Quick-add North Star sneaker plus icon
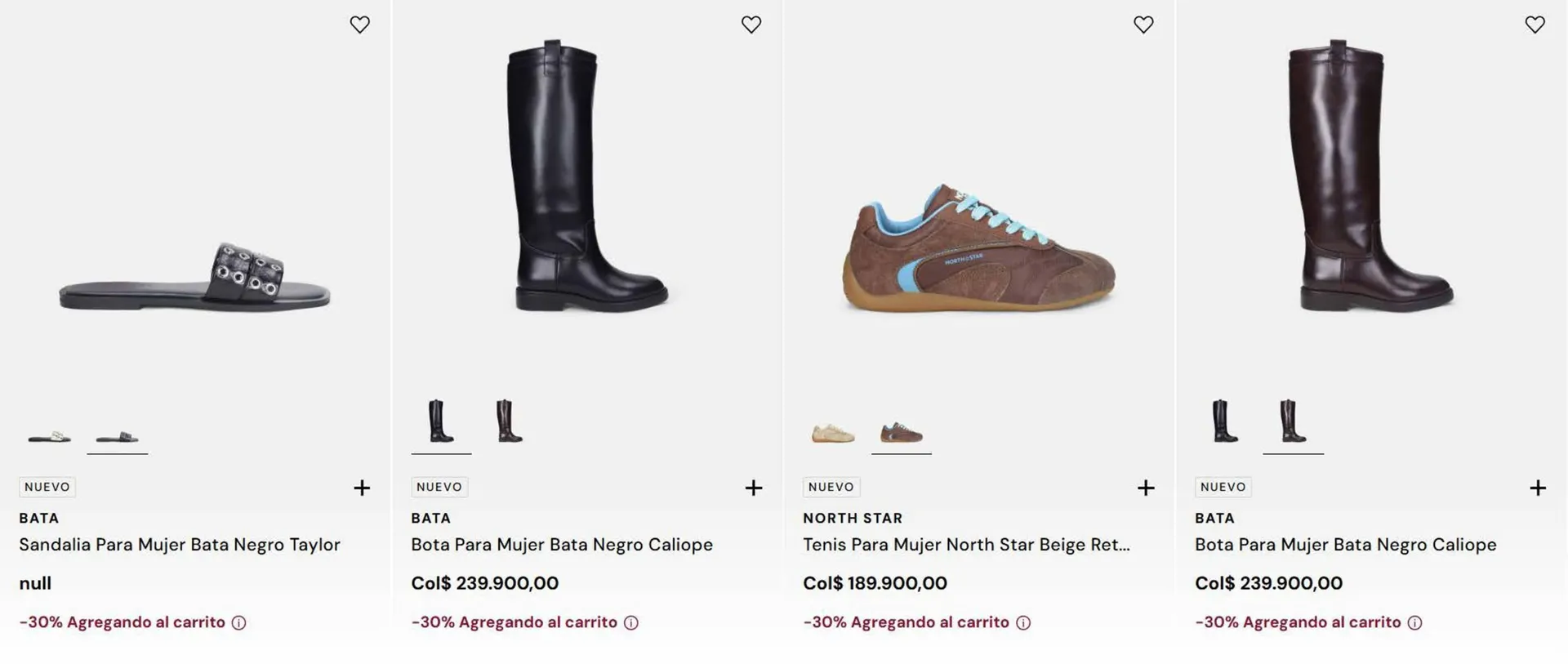Screen dimensions: 1568x664 point(1146,488)
